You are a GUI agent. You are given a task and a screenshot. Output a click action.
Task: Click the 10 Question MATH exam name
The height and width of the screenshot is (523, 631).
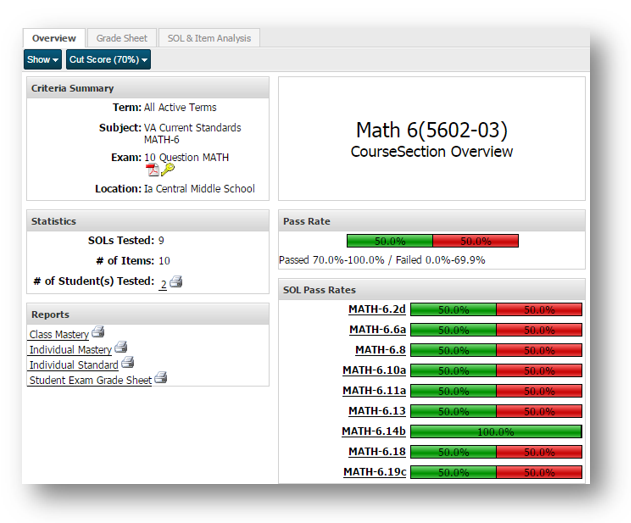(x=186, y=157)
